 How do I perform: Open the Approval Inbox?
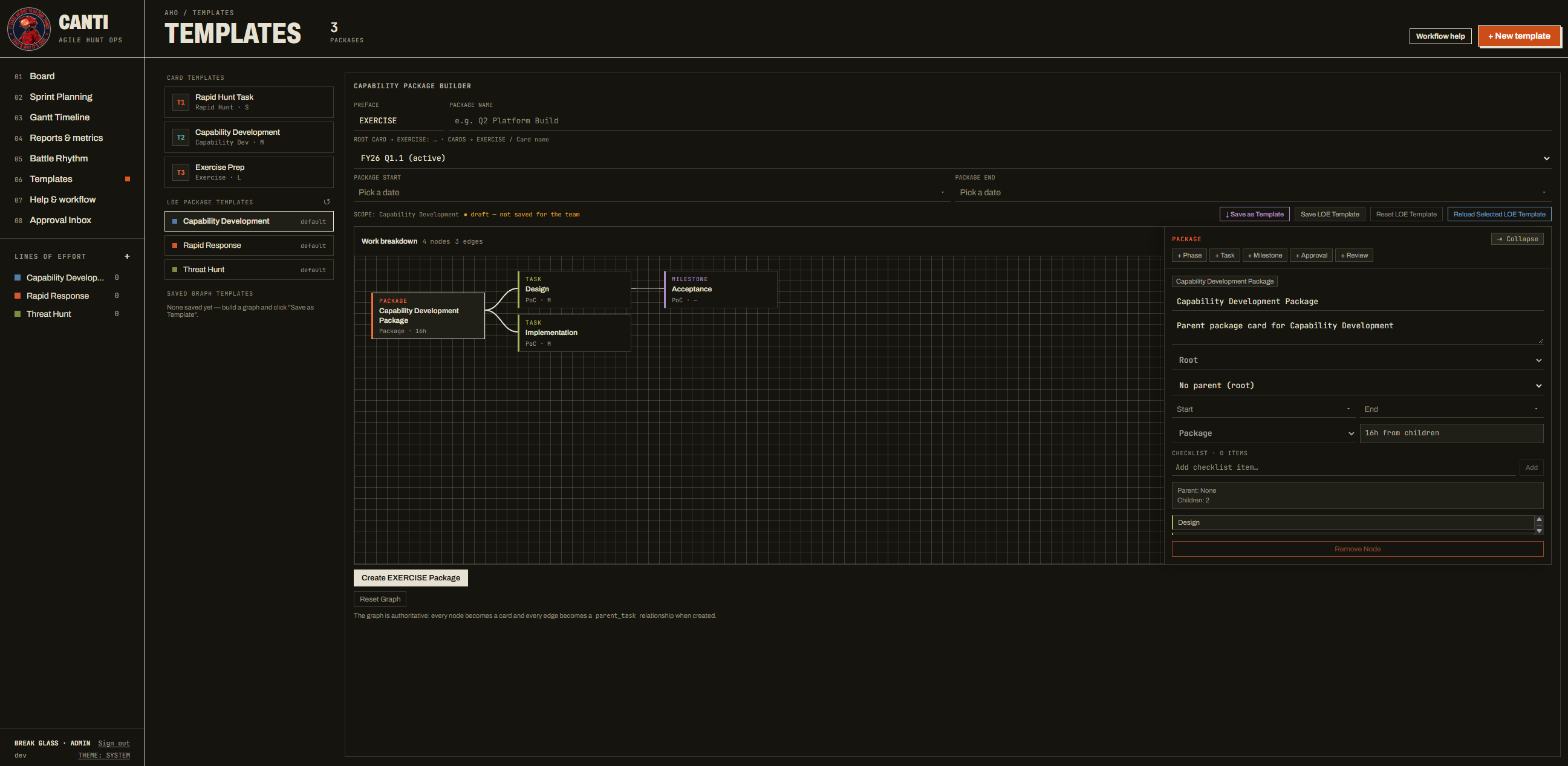60,220
